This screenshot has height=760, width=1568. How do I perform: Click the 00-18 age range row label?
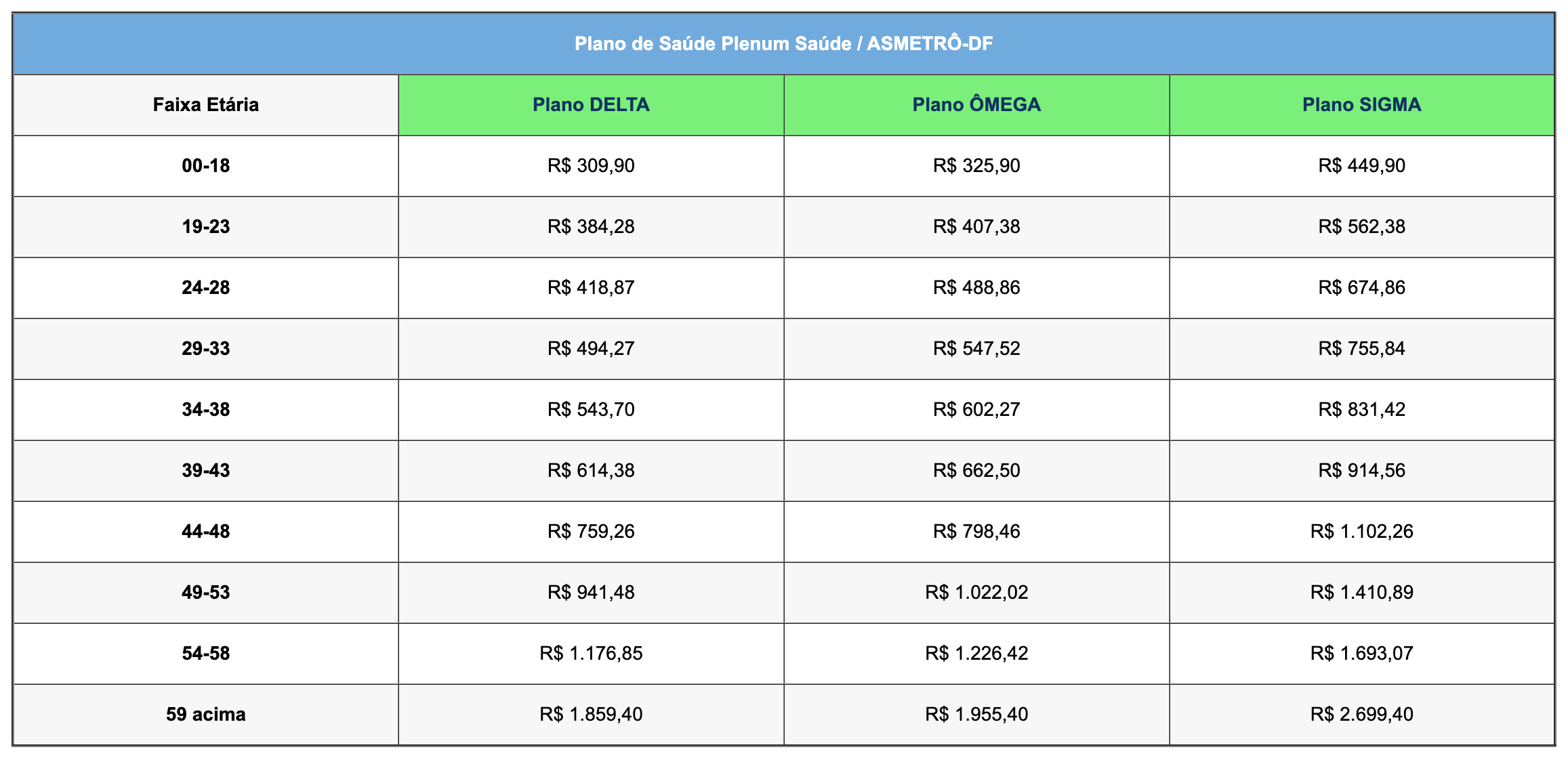[205, 166]
